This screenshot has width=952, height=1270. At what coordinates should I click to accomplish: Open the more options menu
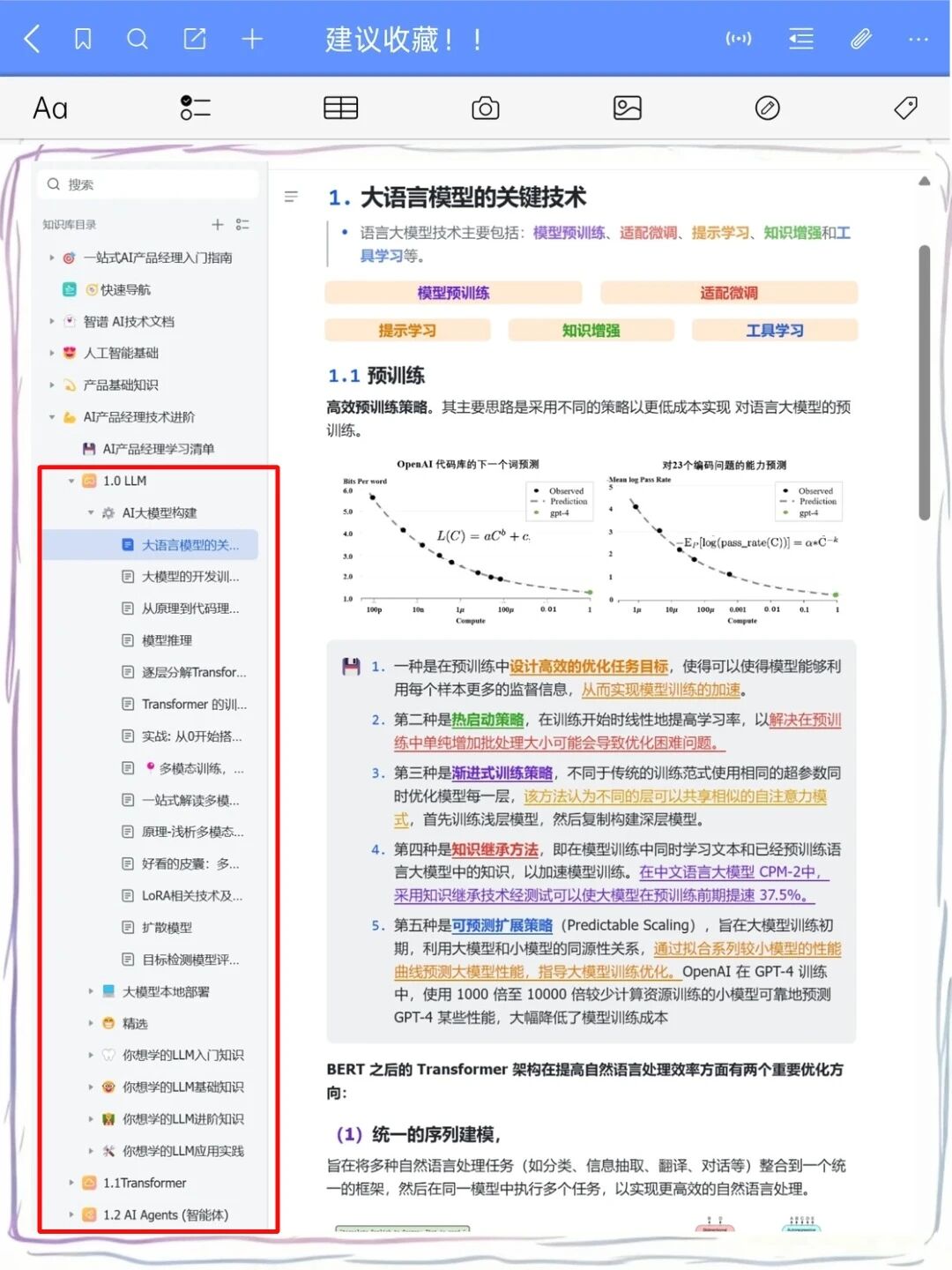[x=919, y=39]
